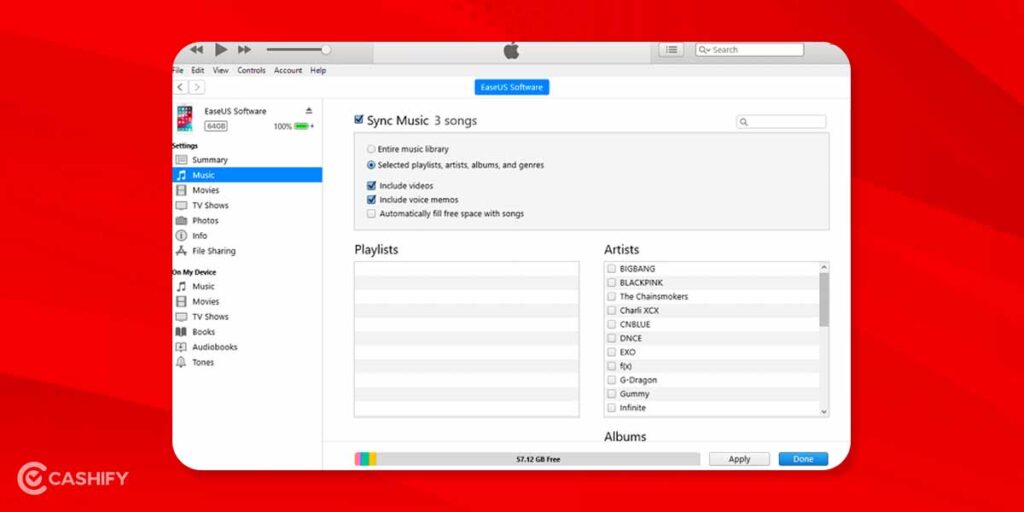The width and height of the screenshot is (1024, 512).
Task: Select Music under Settings
Action: (247, 175)
